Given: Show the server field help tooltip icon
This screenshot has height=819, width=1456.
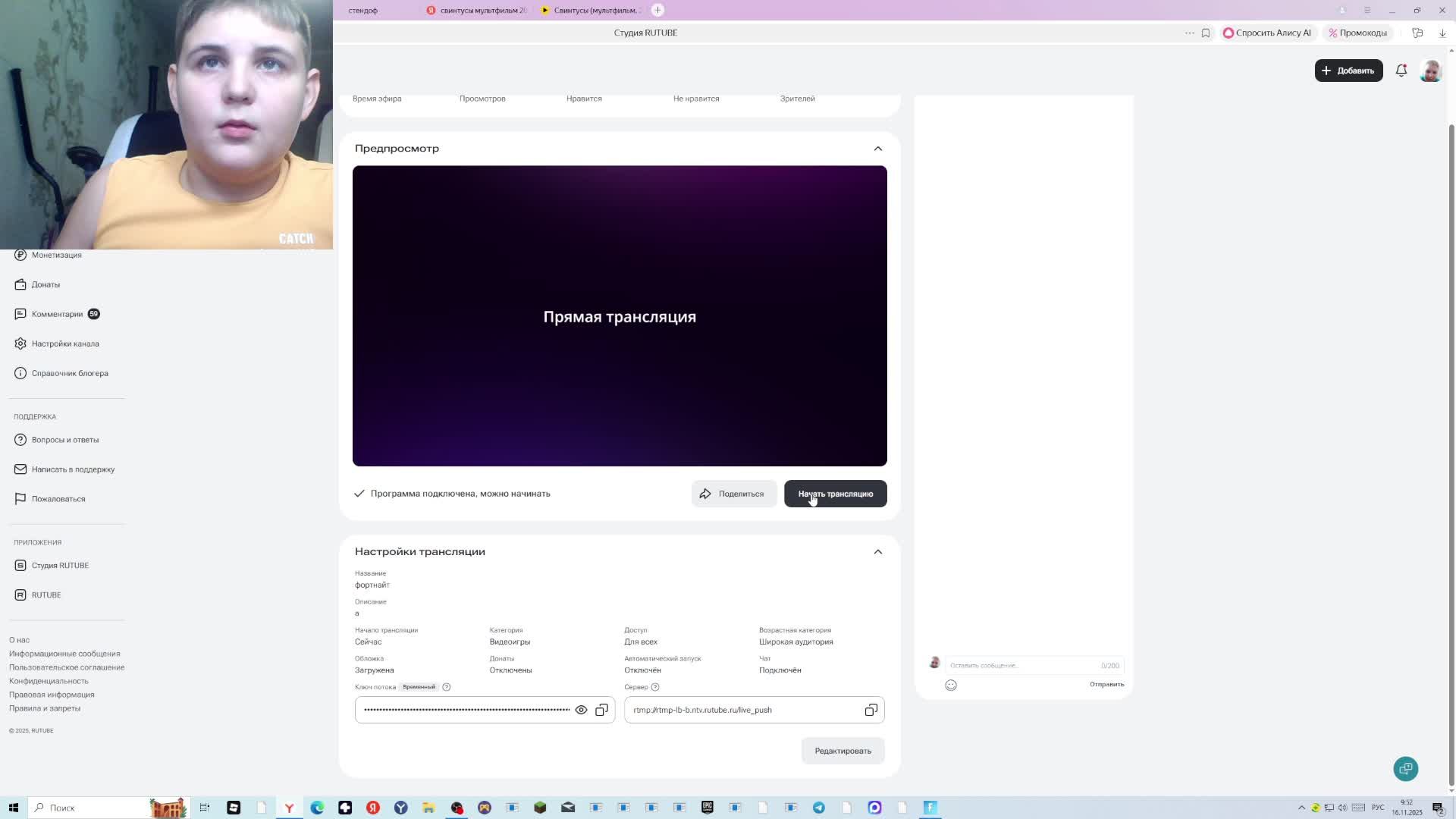Looking at the screenshot, I should coord(655,688).
